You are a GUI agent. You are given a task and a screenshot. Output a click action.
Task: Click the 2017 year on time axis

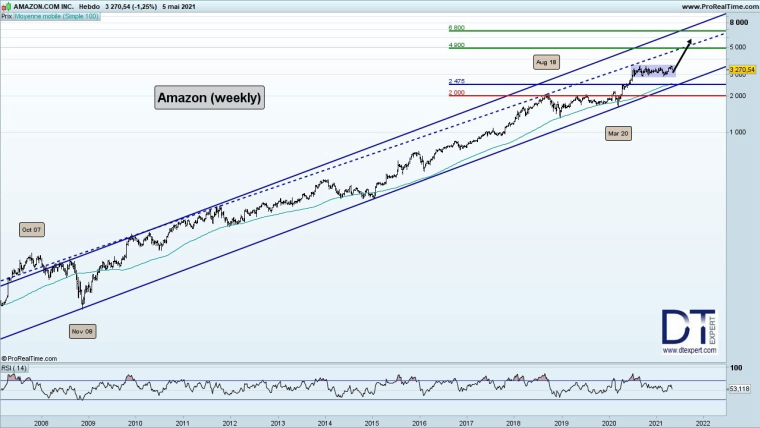pyautogui.click(x=467, y=423)
